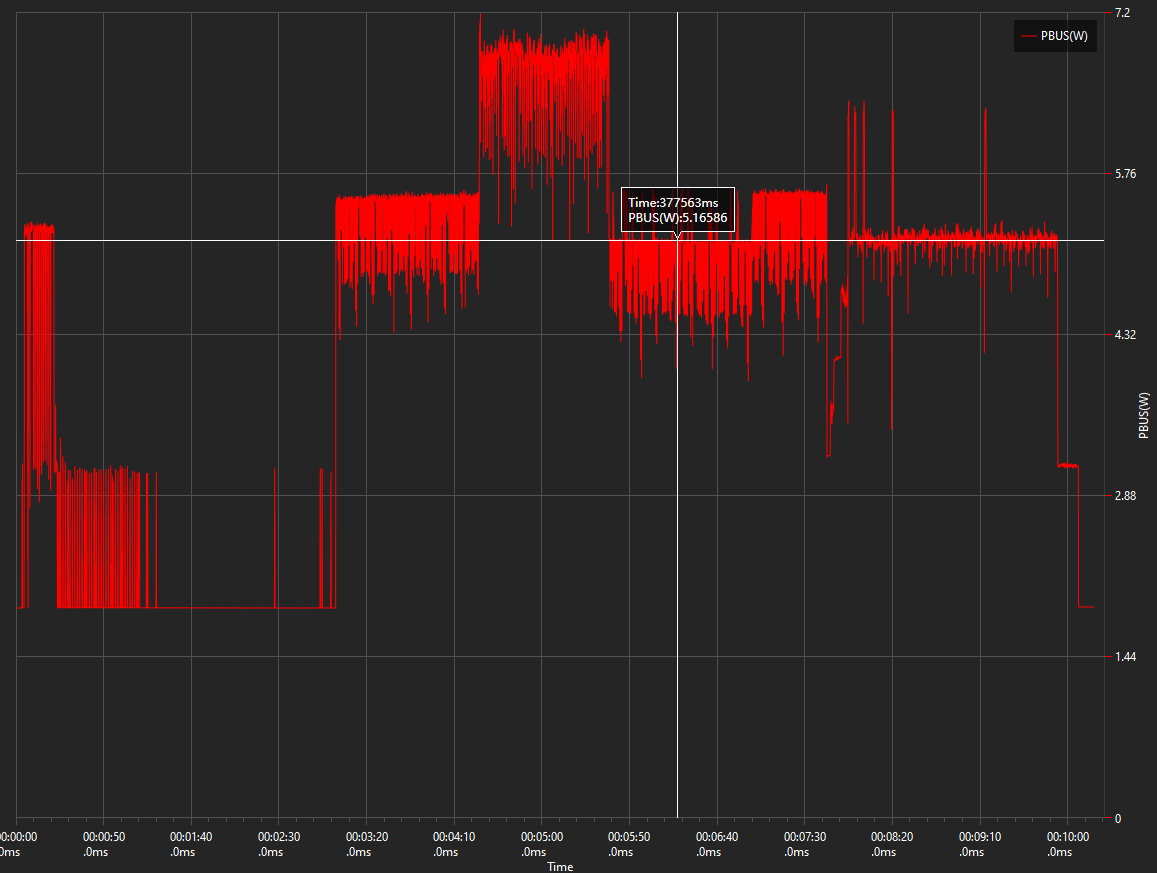
Task: Click the red line swatch in legend
Action: click(1028, 36)
